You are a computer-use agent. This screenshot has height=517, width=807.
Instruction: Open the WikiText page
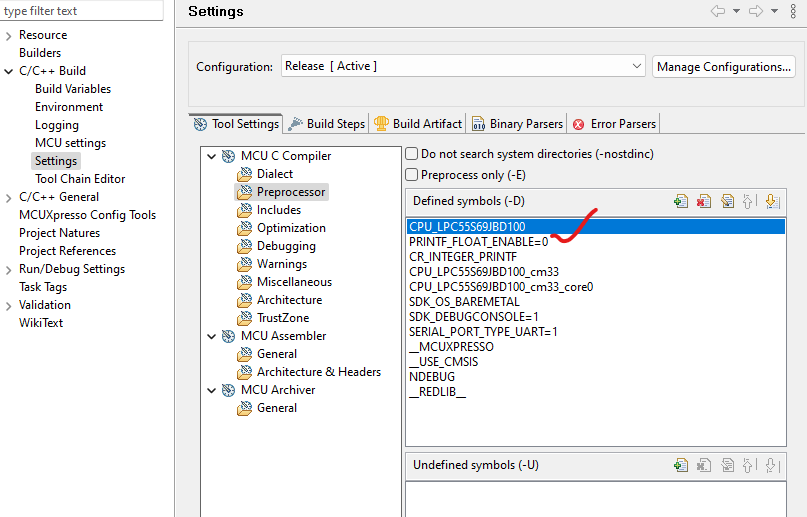coord(41,323)
